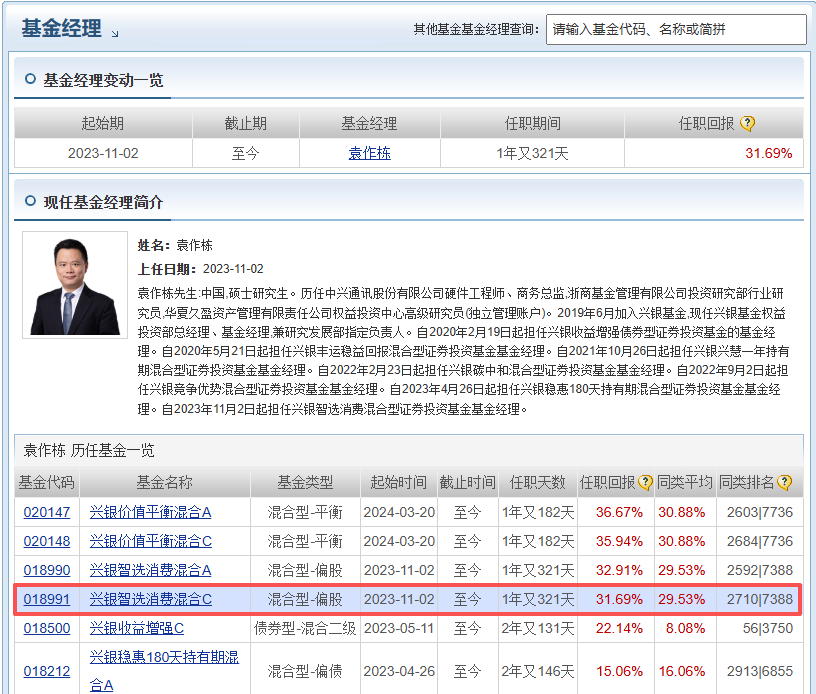Click the fund manager portrait photo
Screen dimensions: 816x694
[x=75, y=285]
